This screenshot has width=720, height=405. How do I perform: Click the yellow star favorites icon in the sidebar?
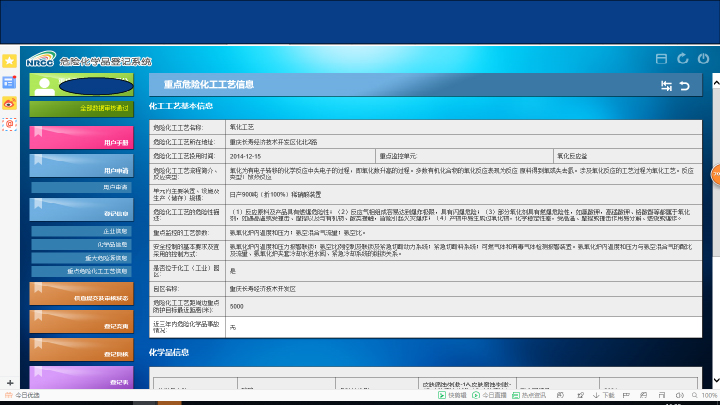pos(9,61)
